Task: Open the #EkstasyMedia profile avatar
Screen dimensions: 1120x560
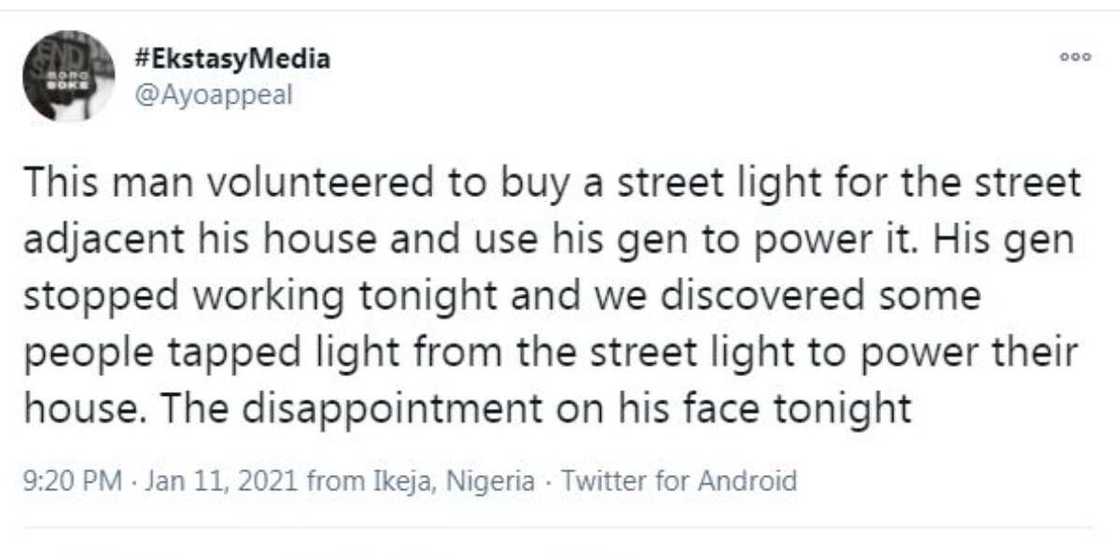Action: (x=68, y=76)
